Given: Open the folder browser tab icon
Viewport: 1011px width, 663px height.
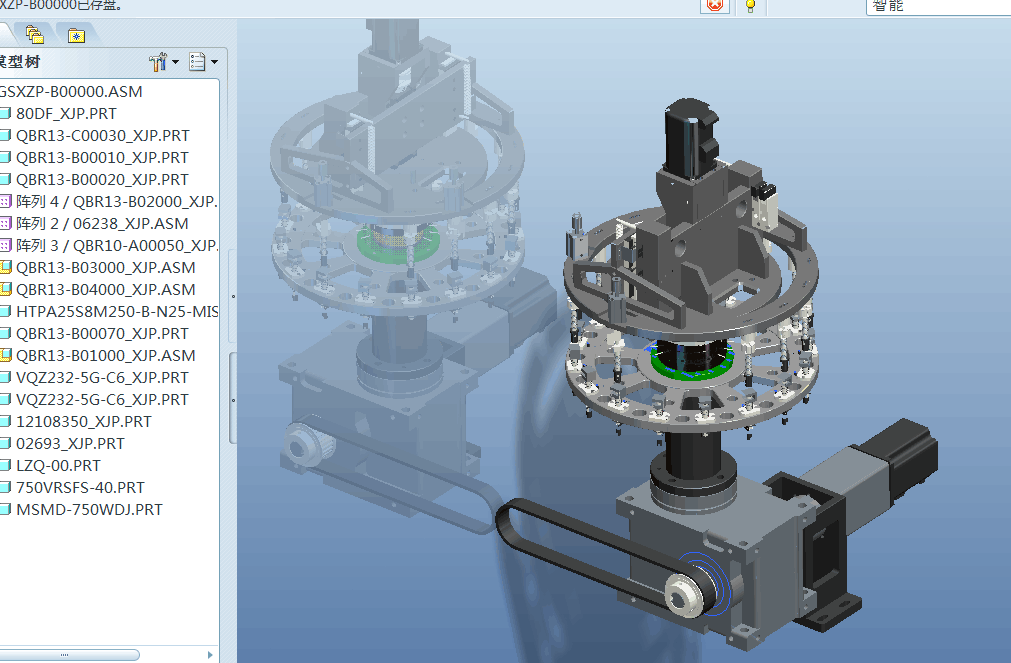Looking at the screenshot, I should click(34, 34).
